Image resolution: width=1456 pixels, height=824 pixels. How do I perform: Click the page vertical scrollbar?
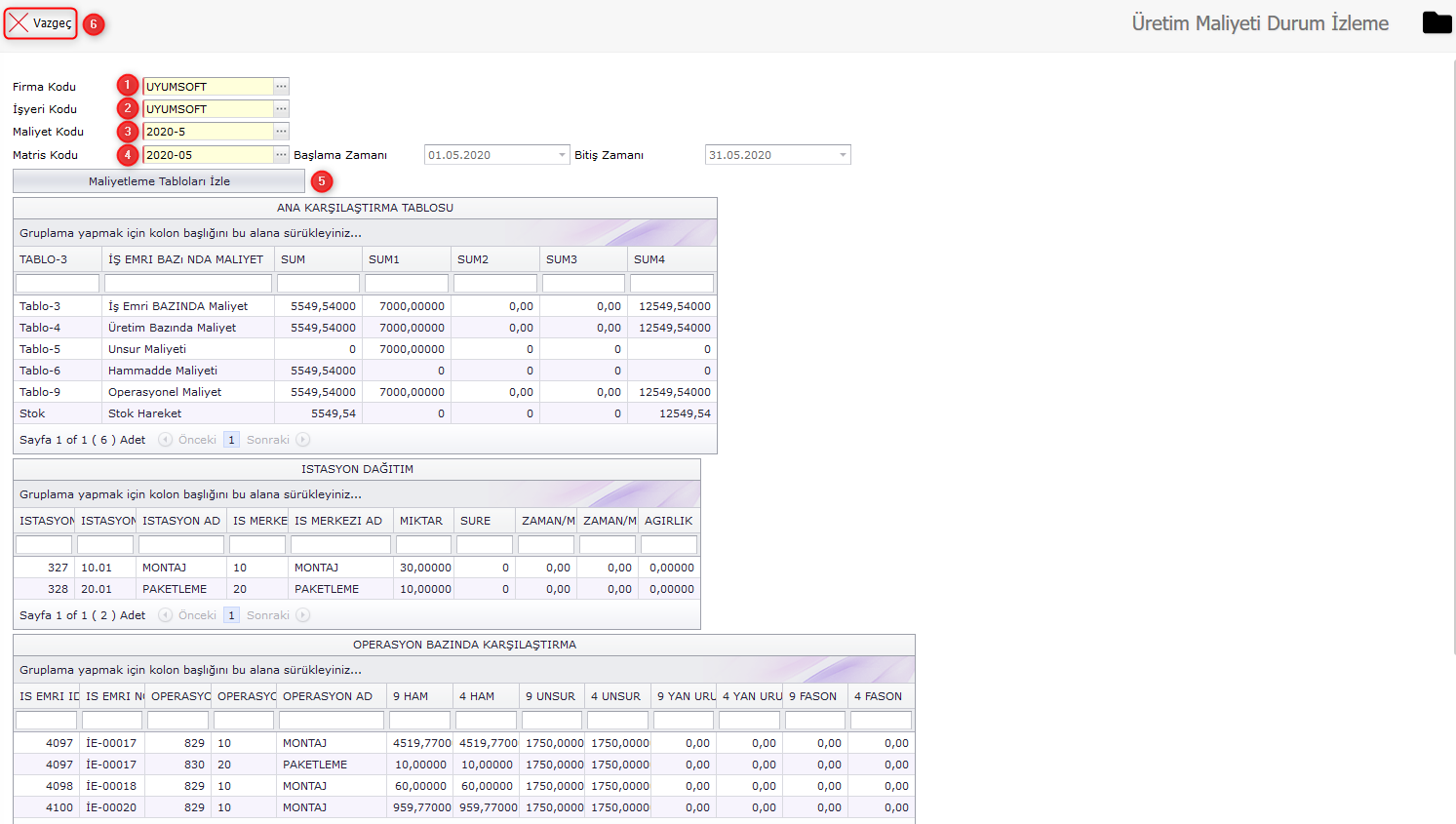click(1453, 356)
